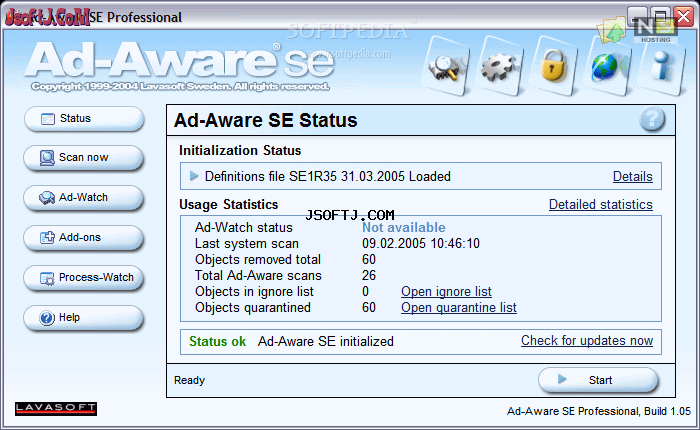Screen dimensions: 700x430
Task: Click the padlock quarantine icon
Action: pyautogui.click(x=553, y=67)
